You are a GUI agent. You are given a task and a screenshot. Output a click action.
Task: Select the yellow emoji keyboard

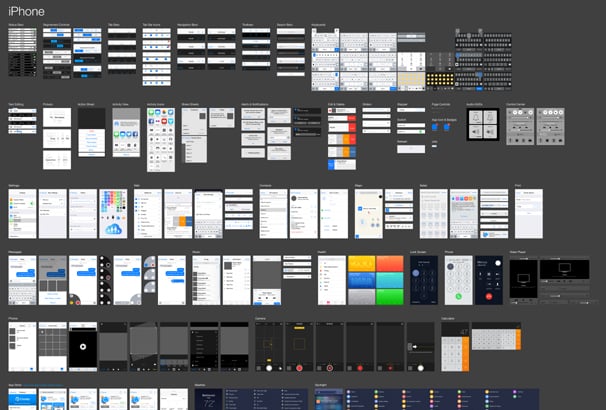[x=440, y=80]
